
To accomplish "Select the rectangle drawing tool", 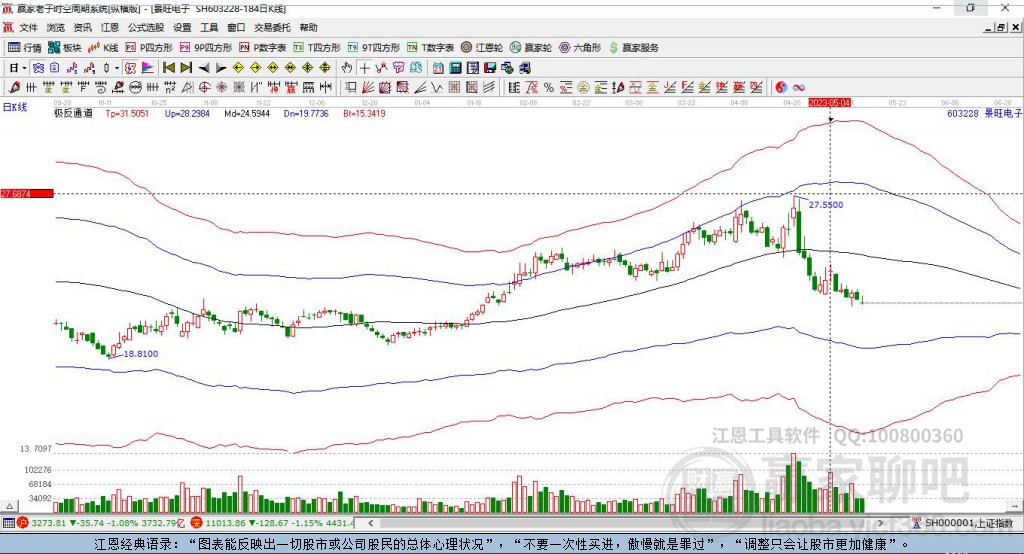I will (351, 88).
